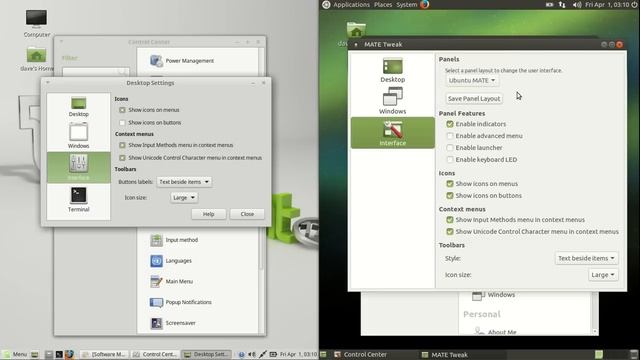The width and height of the screenshot is (640, 360).
Task: Click clock Fri Apr 1 in top panel
Action: (x=607, y=4)
